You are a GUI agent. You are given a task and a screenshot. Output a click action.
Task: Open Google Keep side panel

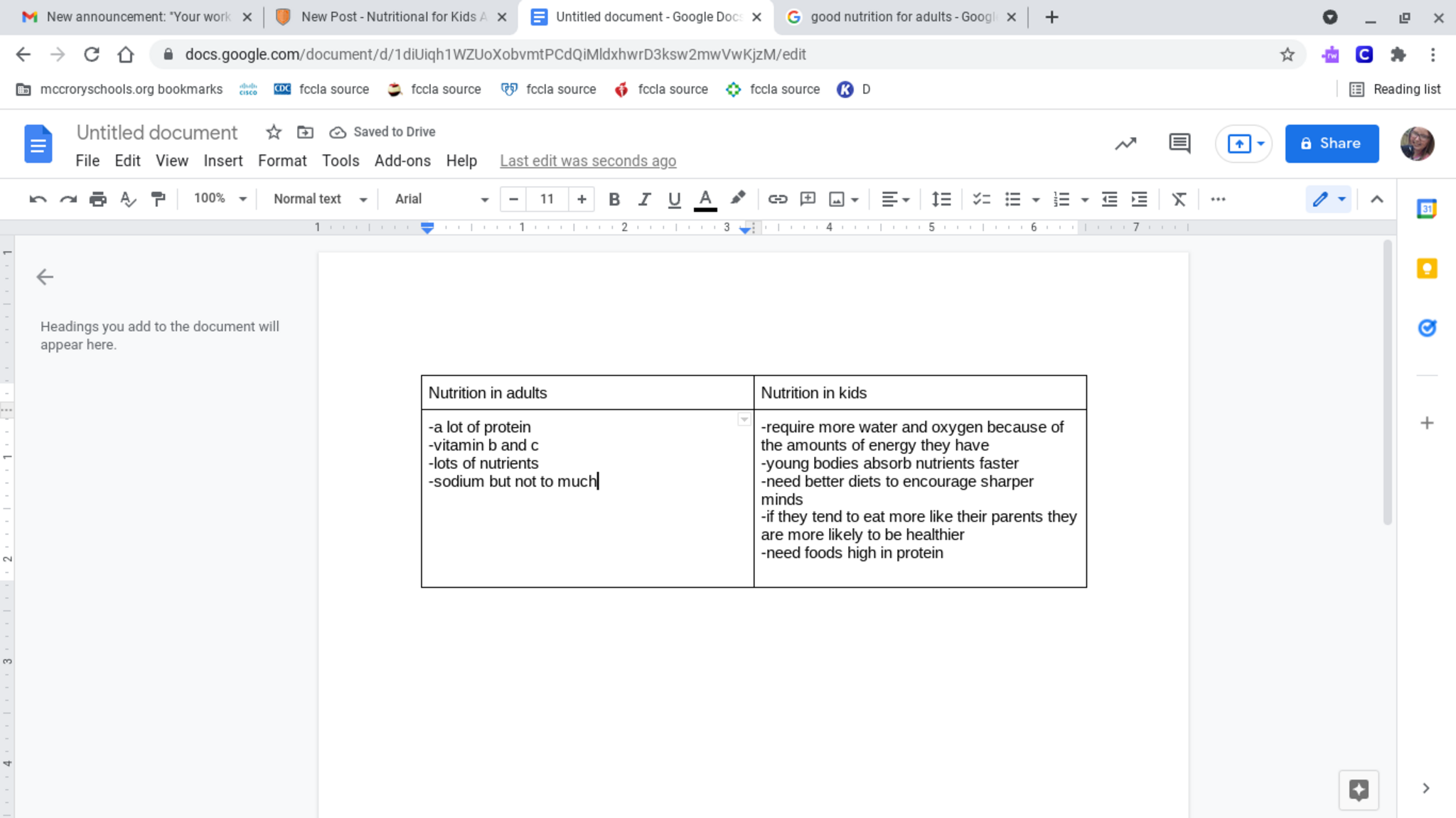(x=1426, y=269)
